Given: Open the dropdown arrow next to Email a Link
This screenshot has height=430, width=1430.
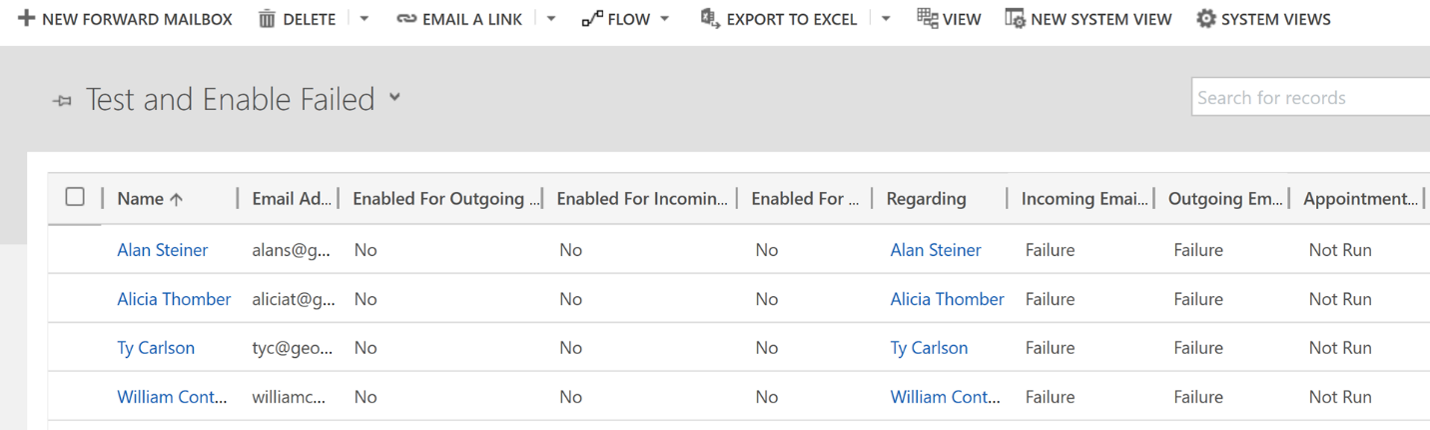Looking at the screenshot, I should [551, 19].
